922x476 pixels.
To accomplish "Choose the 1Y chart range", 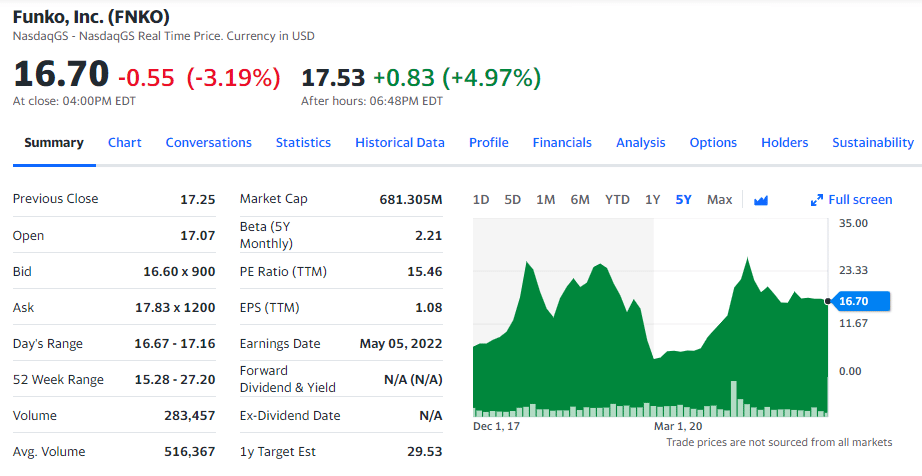I will click(x=653, y=200).
